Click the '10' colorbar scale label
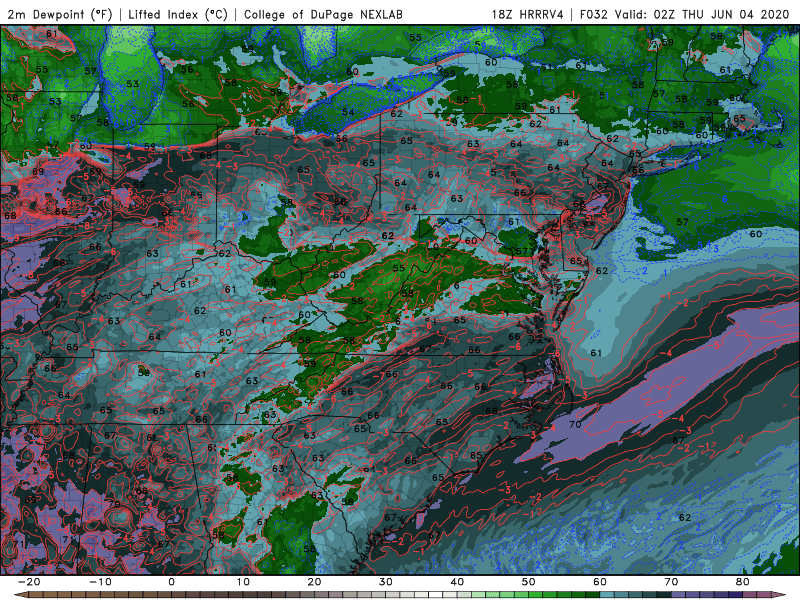The width and height of the screenshot is (800, 600). coord(243,582)
